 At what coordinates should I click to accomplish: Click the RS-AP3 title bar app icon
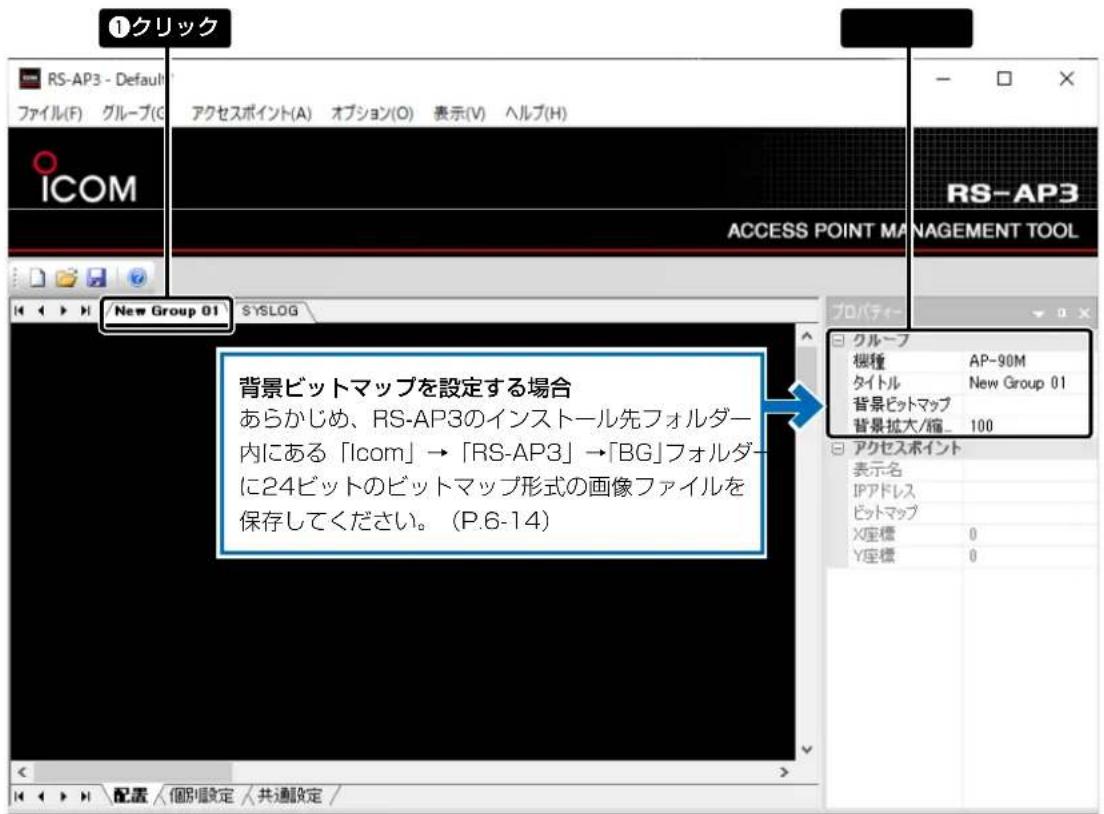[30, 78]
